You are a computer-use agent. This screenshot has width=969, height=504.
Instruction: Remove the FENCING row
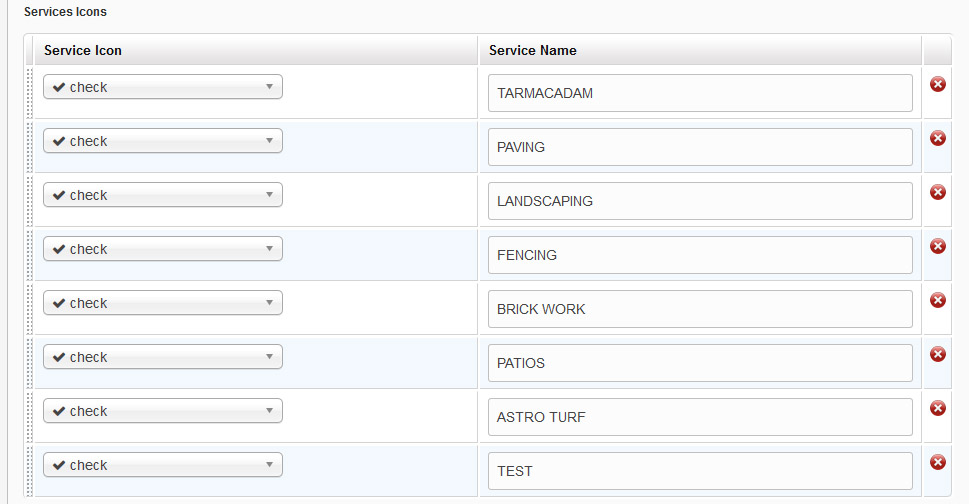coord(937,246)
